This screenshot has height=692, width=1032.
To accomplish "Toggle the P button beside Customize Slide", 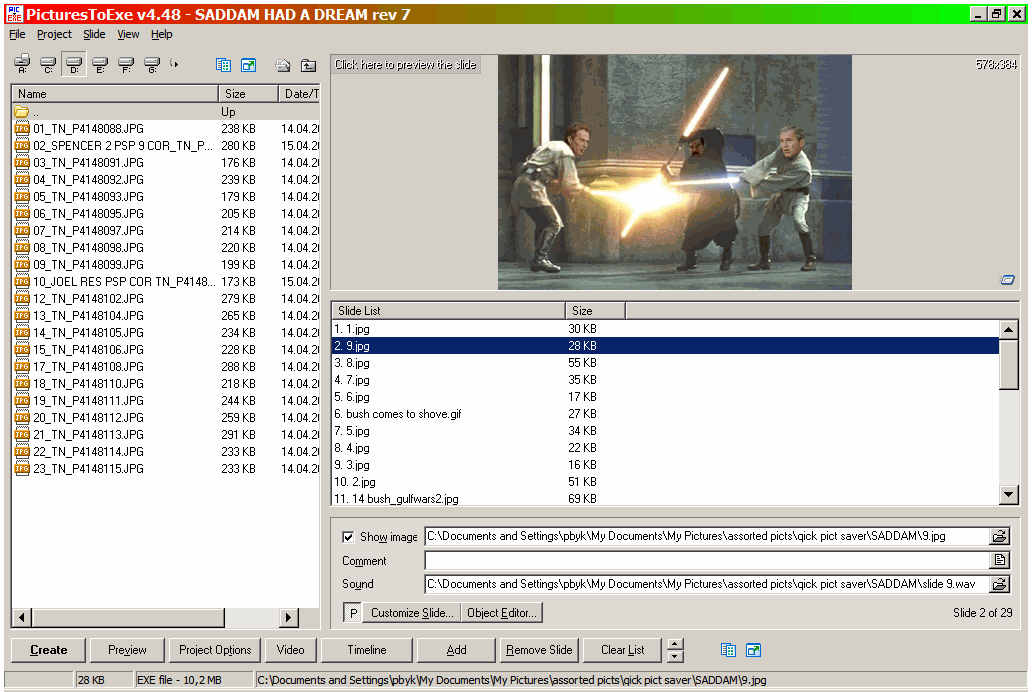I will pyautogui.click(x=352, y=613).
